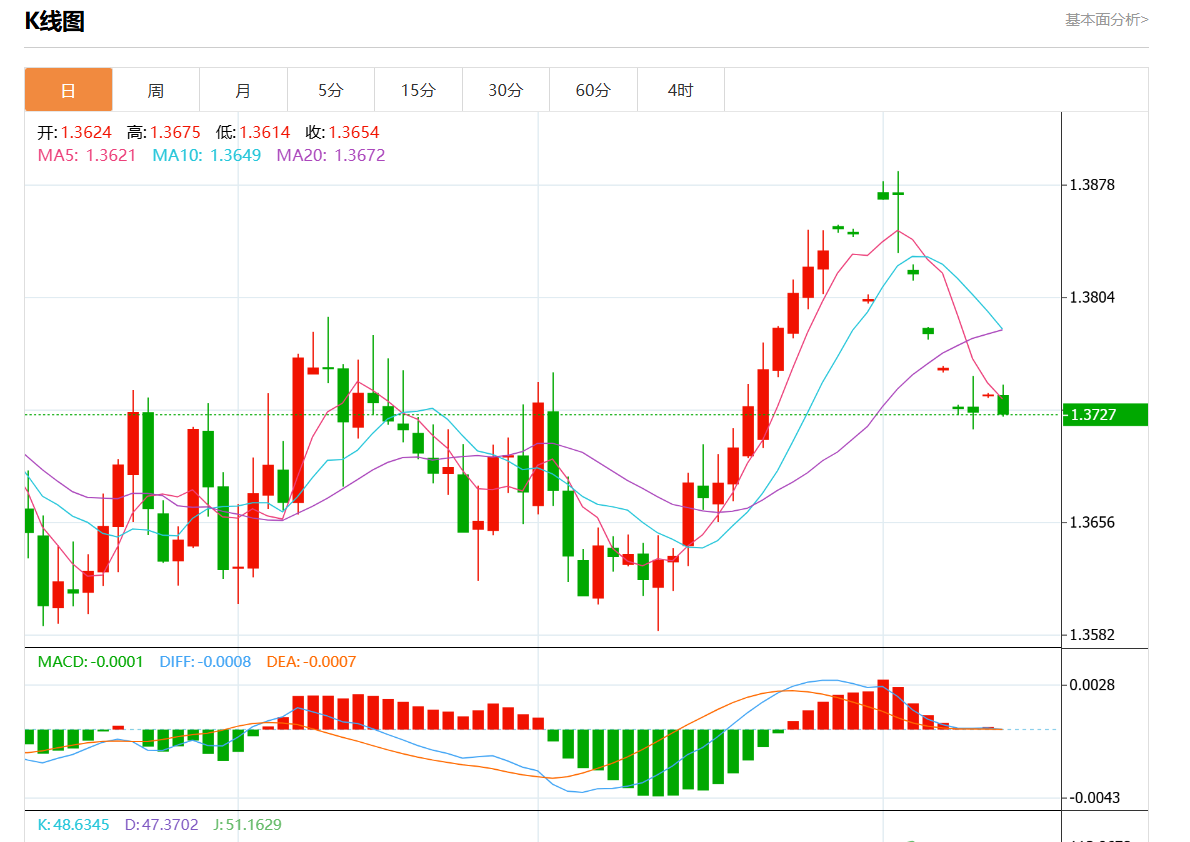Image resolution: width=1190 pixels, height=842 pixels.
Task: Click the K线图 heading
Action: pyautogui.click(x=54, y=21)
